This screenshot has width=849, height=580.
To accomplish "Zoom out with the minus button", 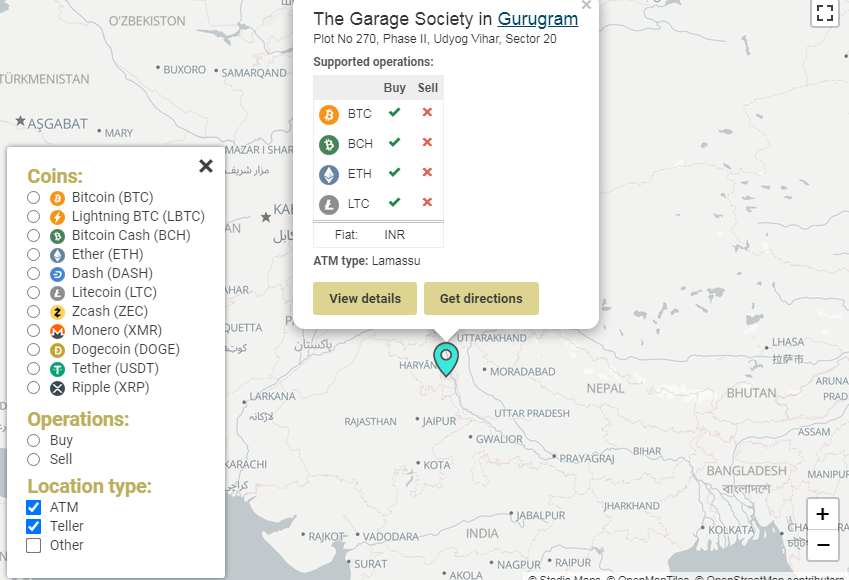I will pos(822,545).
